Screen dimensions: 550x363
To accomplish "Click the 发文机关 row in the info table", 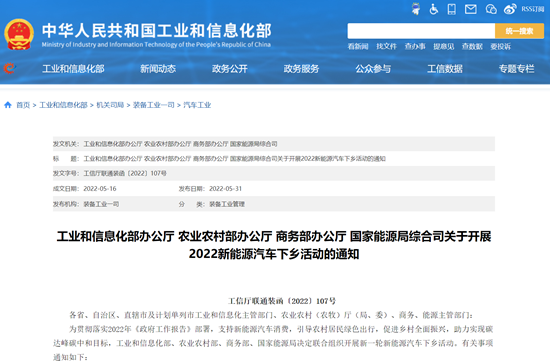I will pos(274,144).
